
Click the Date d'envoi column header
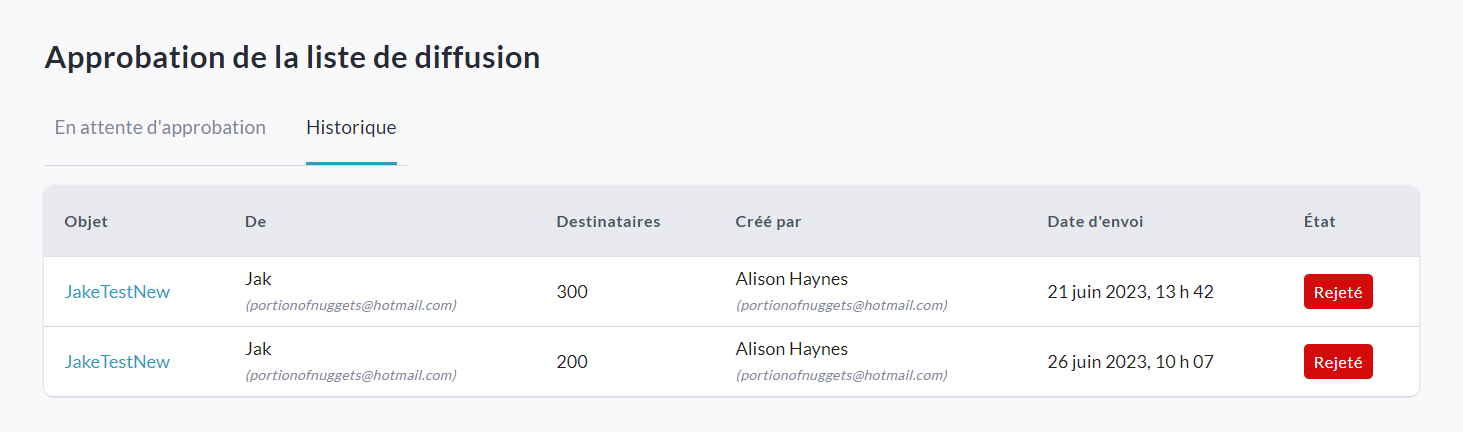click(x=1095, y=222)
